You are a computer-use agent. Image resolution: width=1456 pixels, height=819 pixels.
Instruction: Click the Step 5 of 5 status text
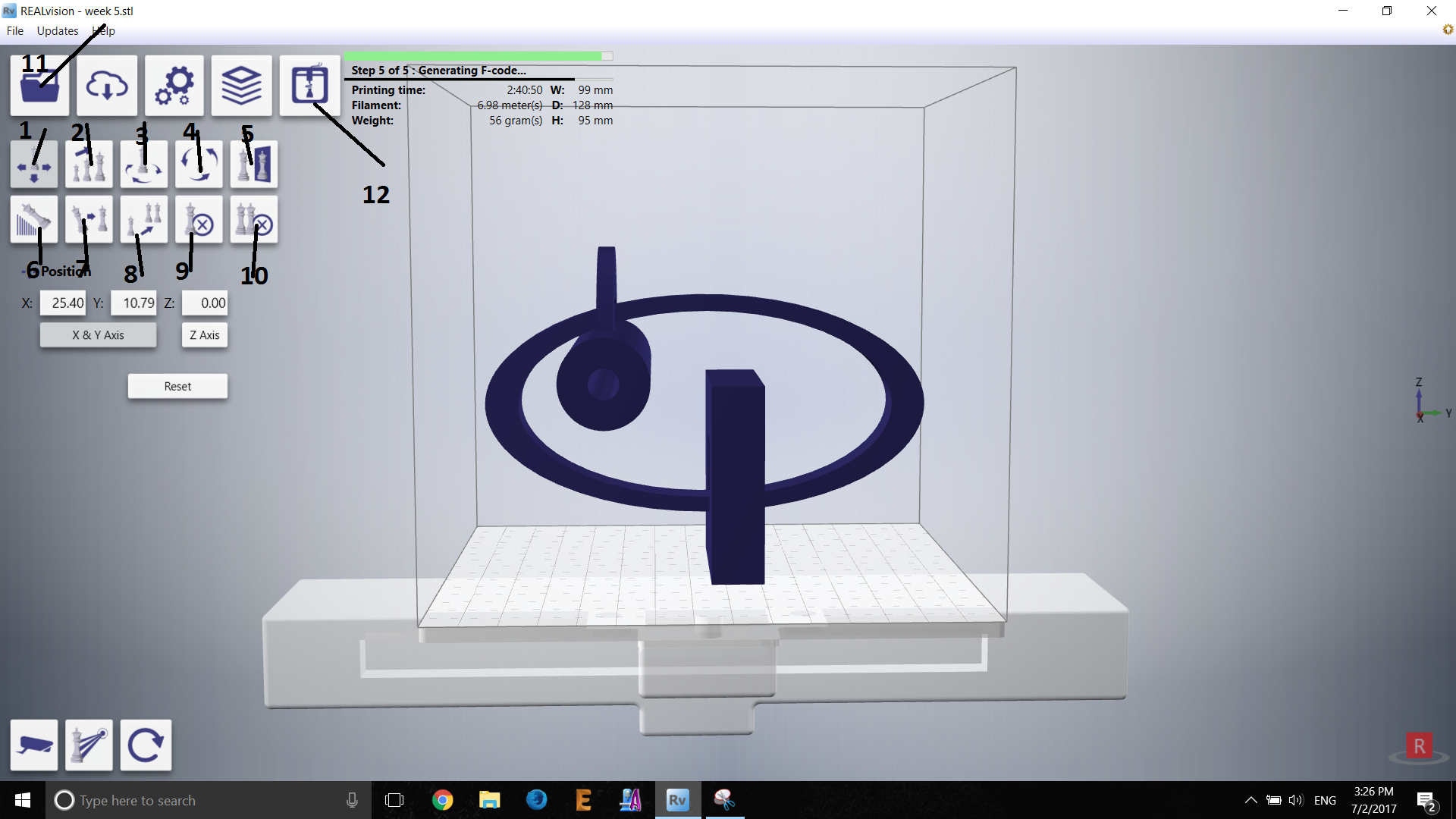(x=438, y=71)
